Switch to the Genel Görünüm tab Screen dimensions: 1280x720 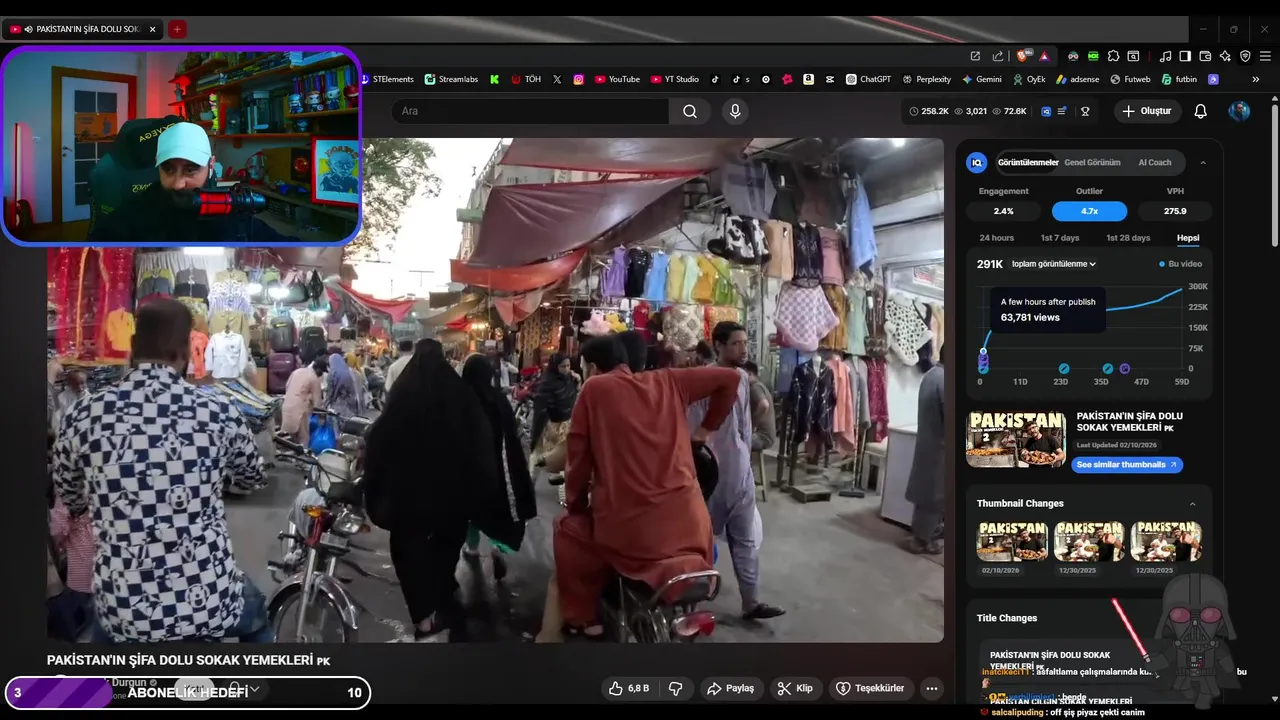tap(1092, 162)
